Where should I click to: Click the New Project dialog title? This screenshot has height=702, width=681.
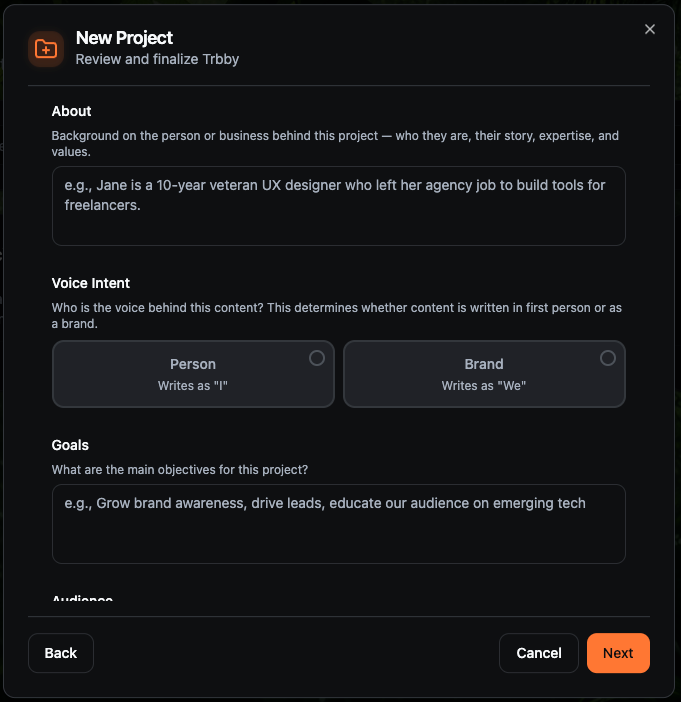tap(124, 38)
